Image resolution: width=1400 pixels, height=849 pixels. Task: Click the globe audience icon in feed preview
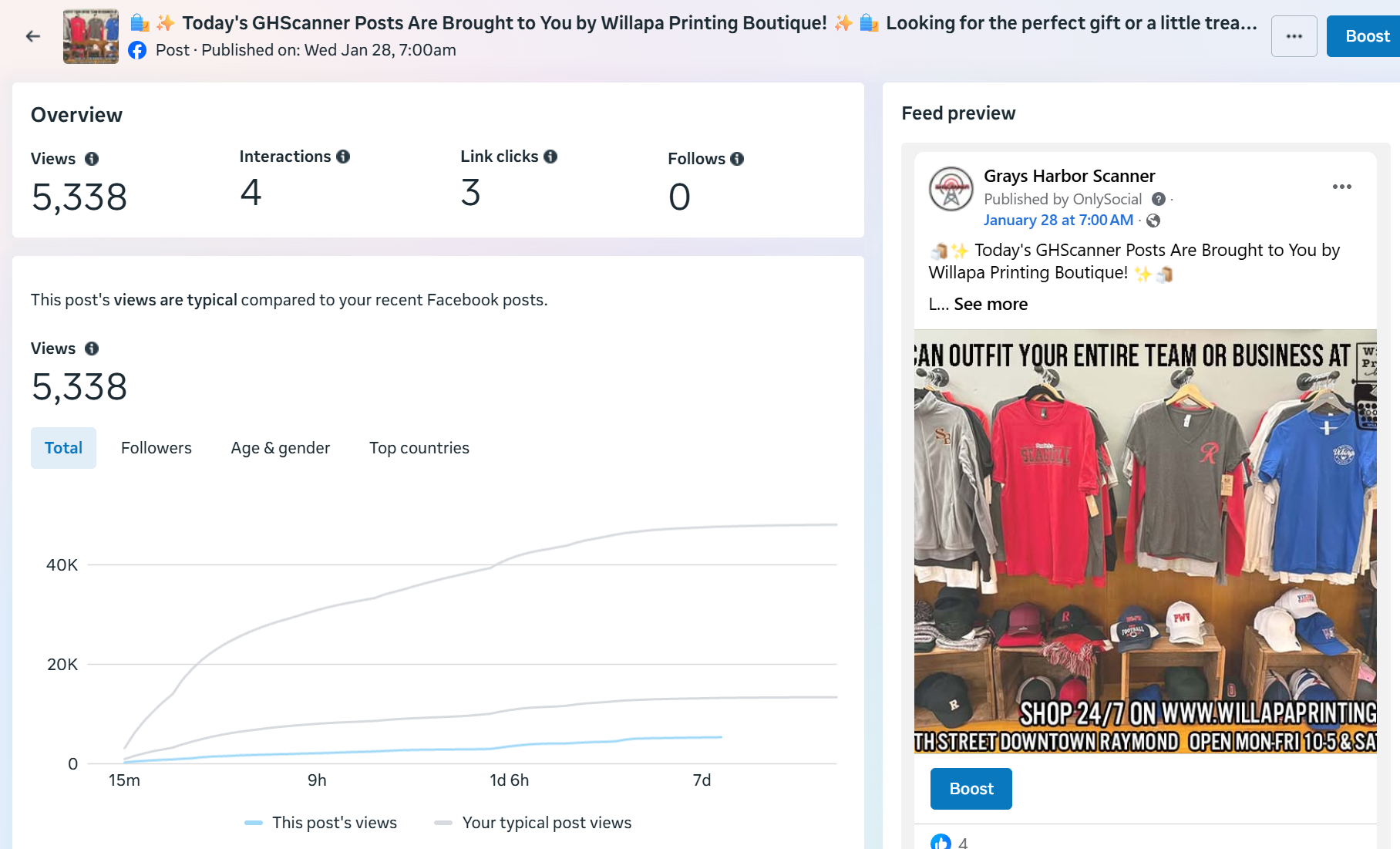[x=1153, y=221]
